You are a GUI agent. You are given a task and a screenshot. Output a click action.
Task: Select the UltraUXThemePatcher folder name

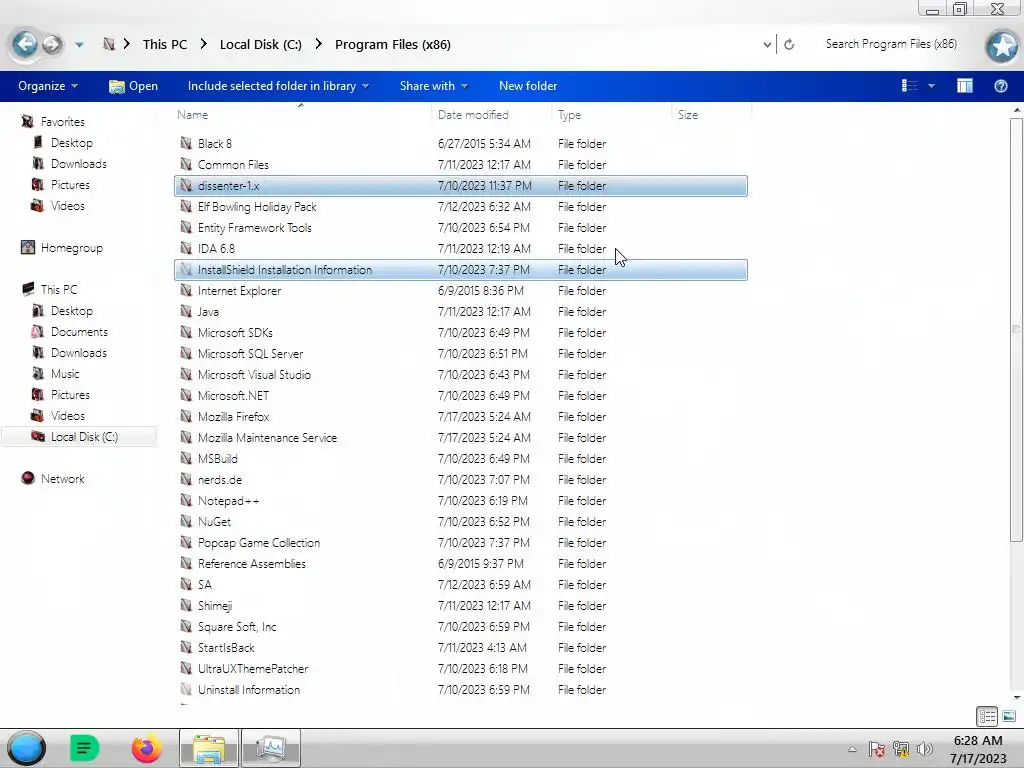point(253,669)
